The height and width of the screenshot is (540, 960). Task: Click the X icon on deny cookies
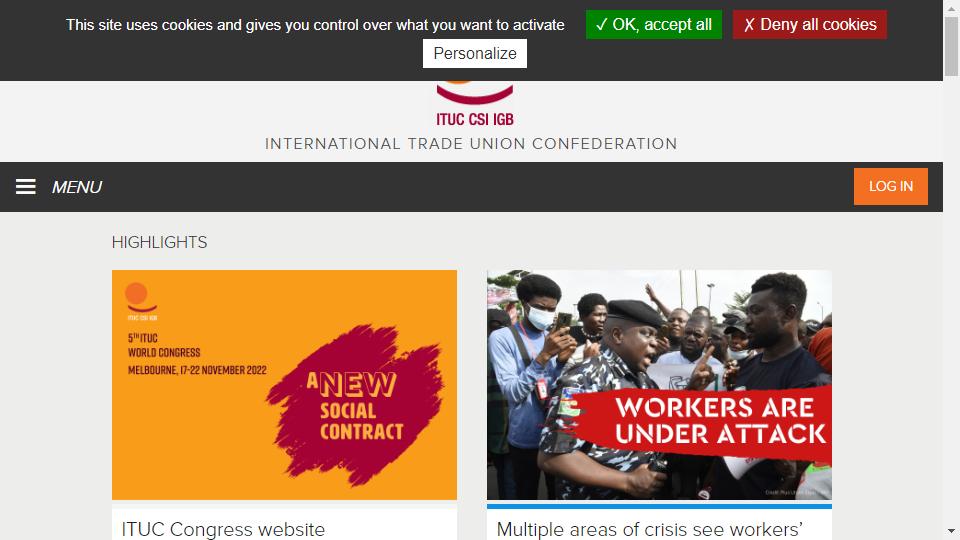[749, 25]
